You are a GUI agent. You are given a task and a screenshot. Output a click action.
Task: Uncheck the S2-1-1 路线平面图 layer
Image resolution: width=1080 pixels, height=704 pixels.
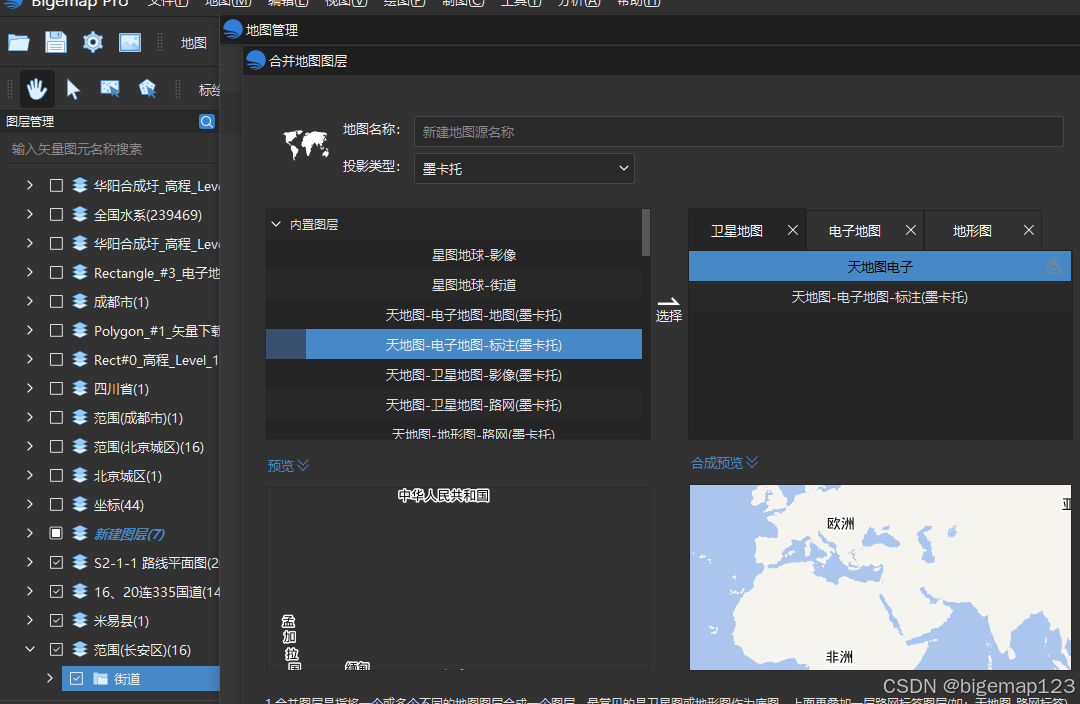click(56, 562)
